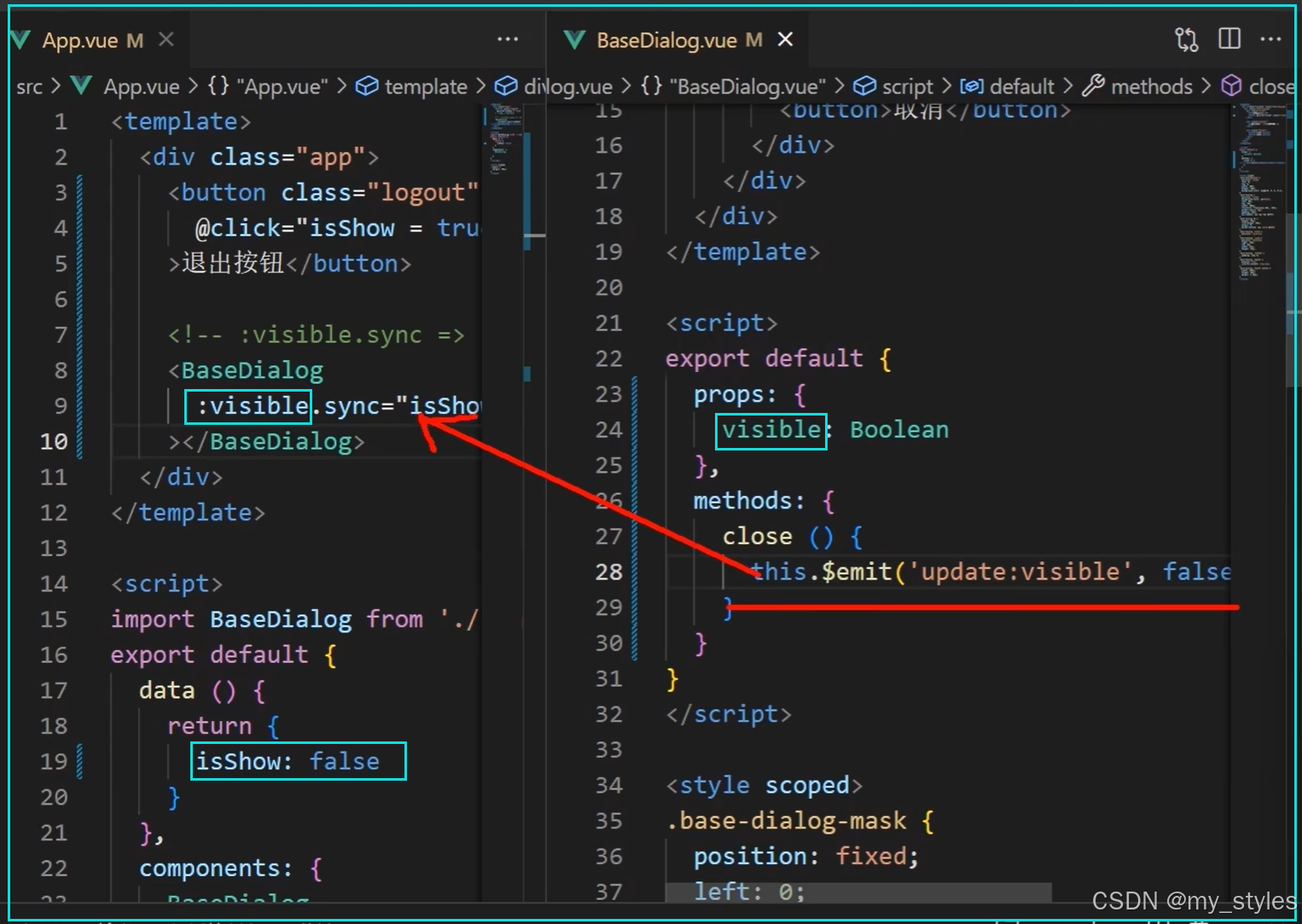The height and width of the screenshot is (924, 1302).
Task: Click ':visible' attribute on line 9
Action: tap(253, 405)
